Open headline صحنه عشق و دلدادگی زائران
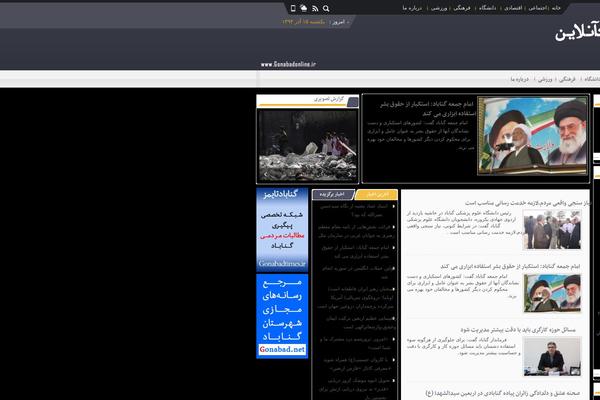The image size is (600, 400). [x=502, y=393]
